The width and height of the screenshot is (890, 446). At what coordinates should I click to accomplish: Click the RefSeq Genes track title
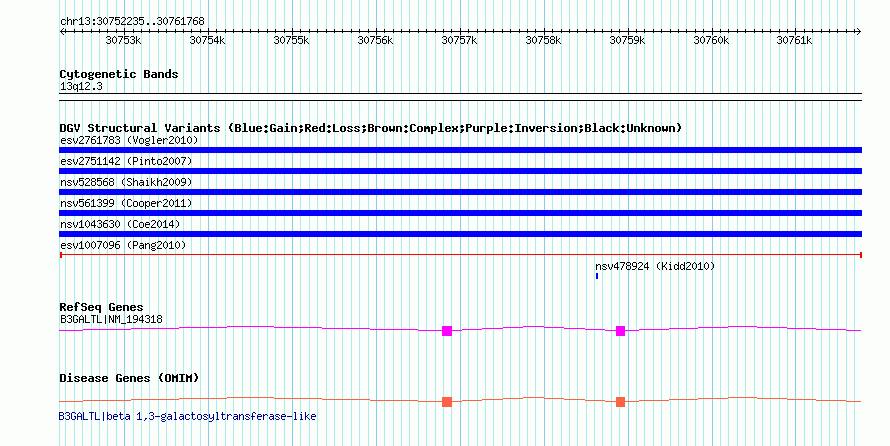click(x=101, y=307)
